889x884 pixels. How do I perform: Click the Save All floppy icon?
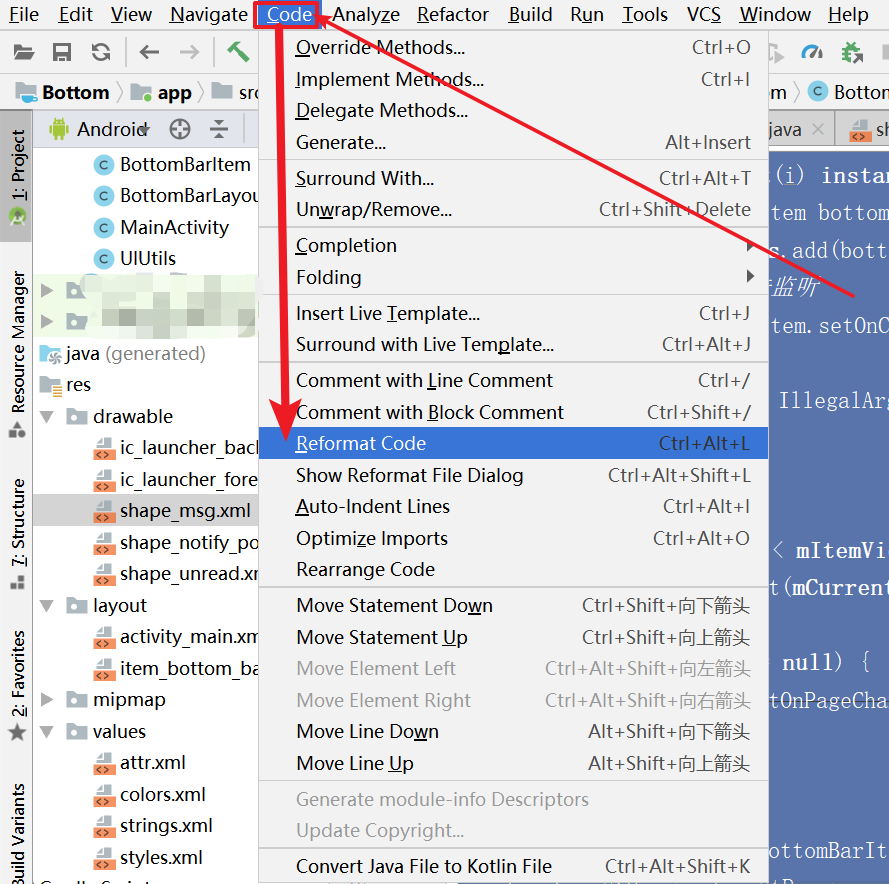(x=62, y=53)
